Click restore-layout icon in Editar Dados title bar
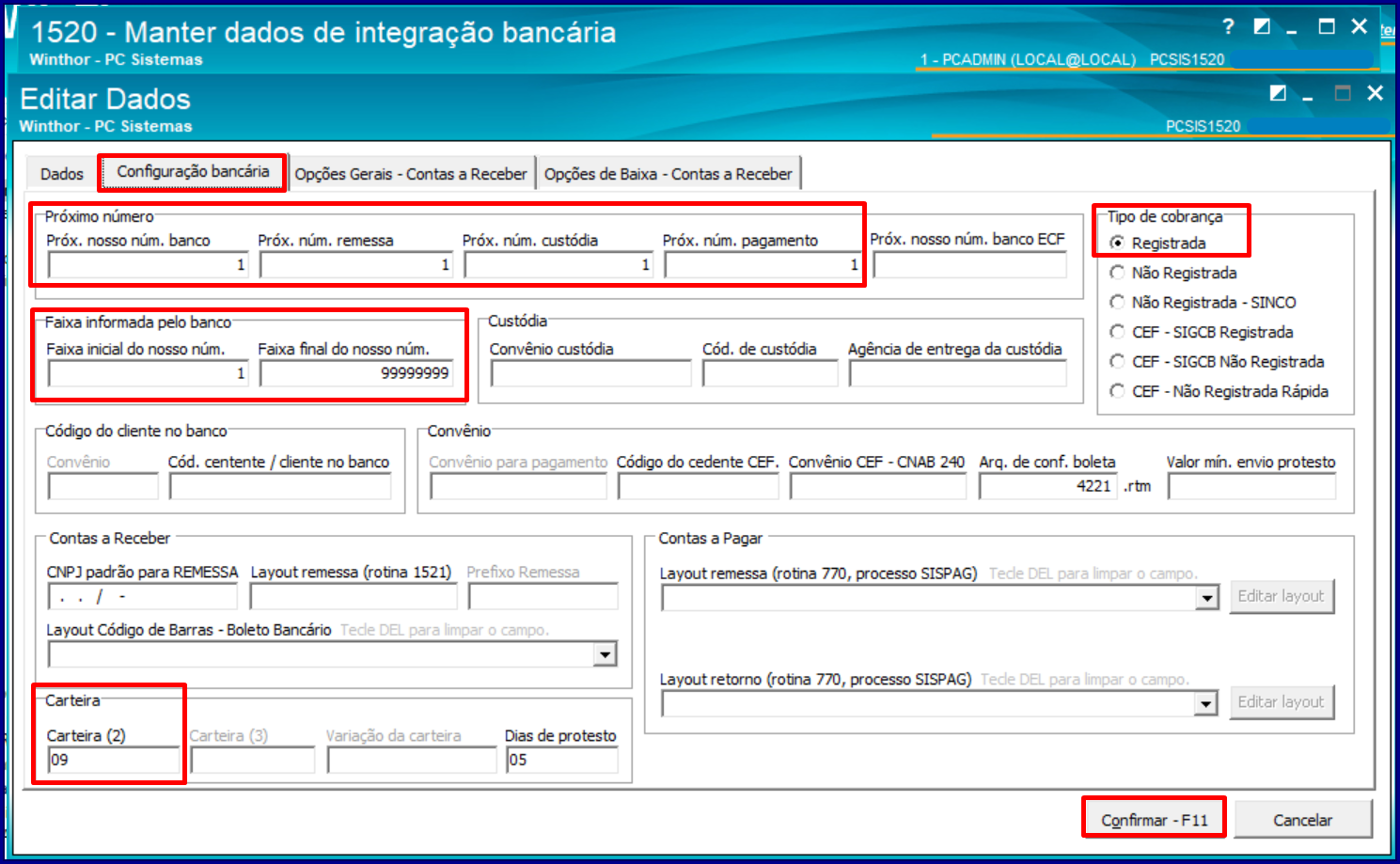Viewport: 1400px width, 864px height. [x=1278, y=93]
